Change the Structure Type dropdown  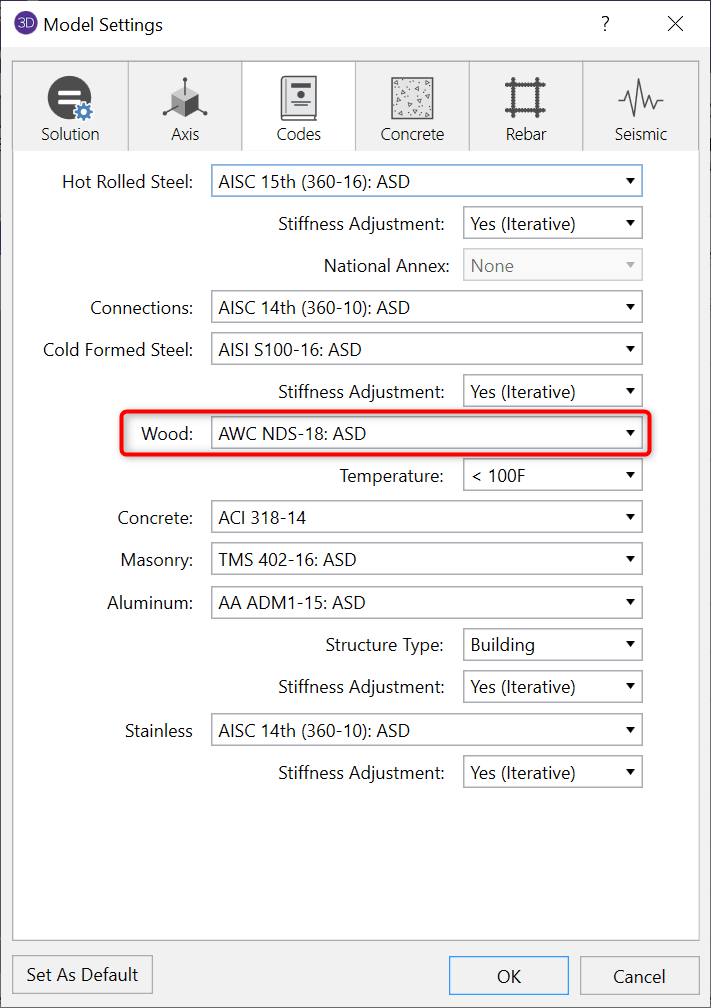(x=552, y=645)
